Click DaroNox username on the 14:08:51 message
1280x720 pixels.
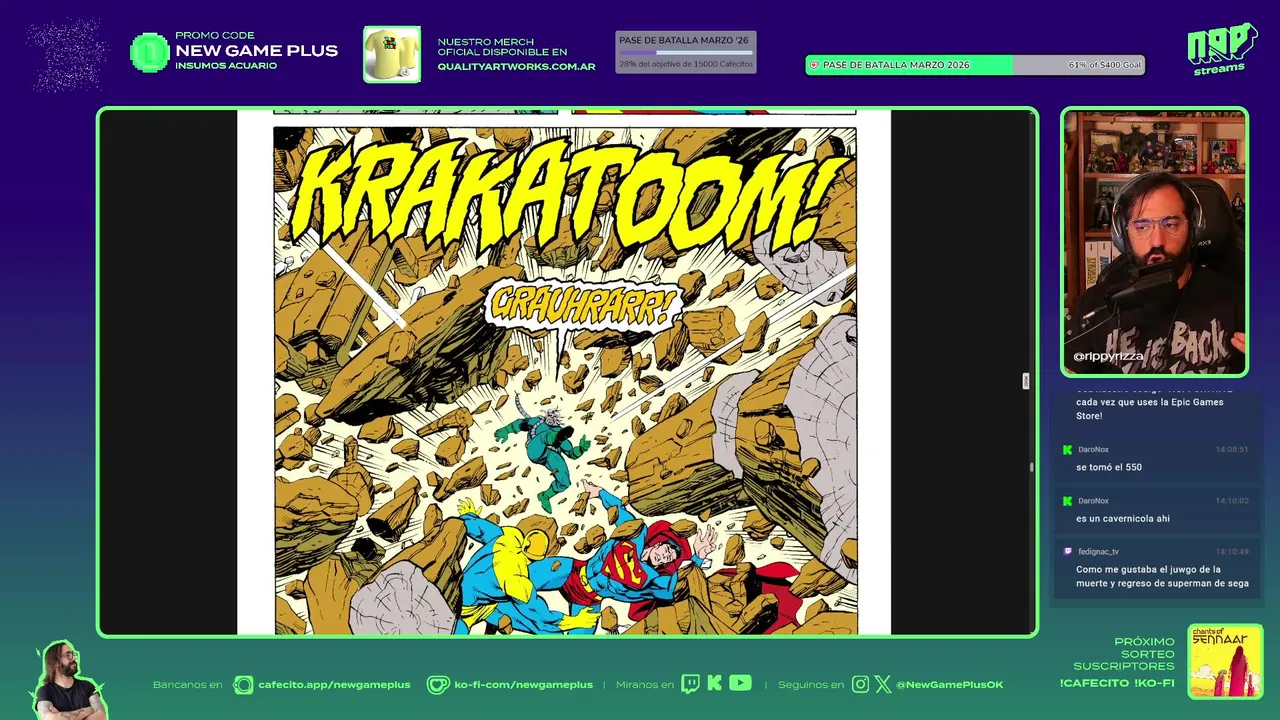pyautogui.click(x=1093, y=450)
